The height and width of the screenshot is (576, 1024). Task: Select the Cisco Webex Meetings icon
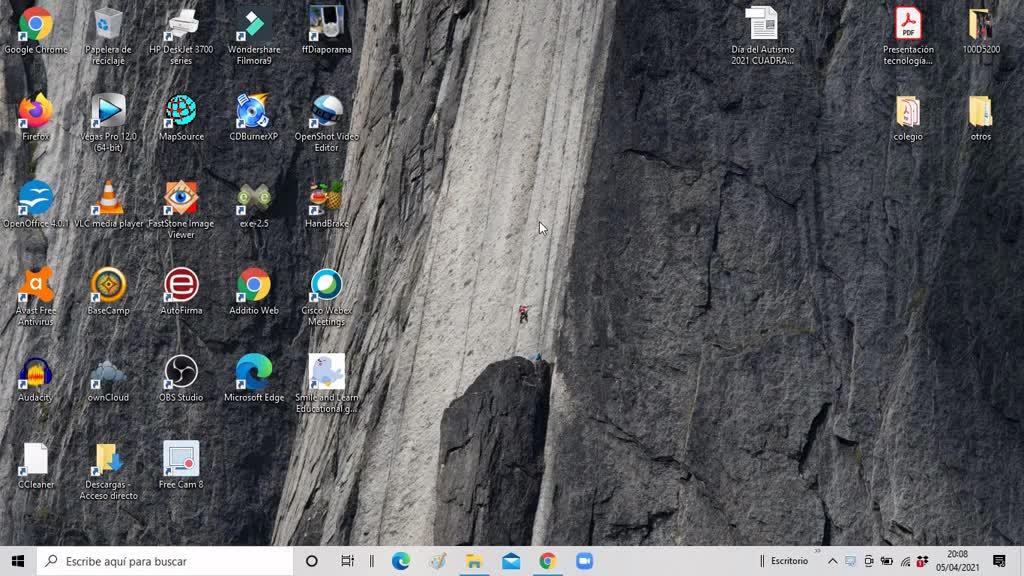click(327, 296)
